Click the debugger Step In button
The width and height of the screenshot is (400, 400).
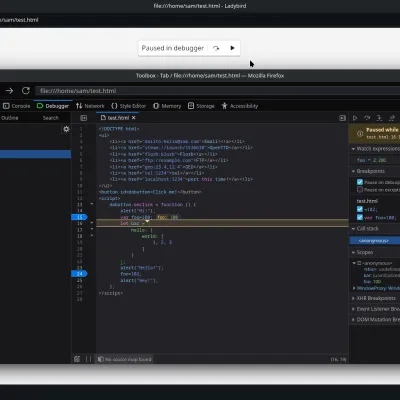[379, 118]
